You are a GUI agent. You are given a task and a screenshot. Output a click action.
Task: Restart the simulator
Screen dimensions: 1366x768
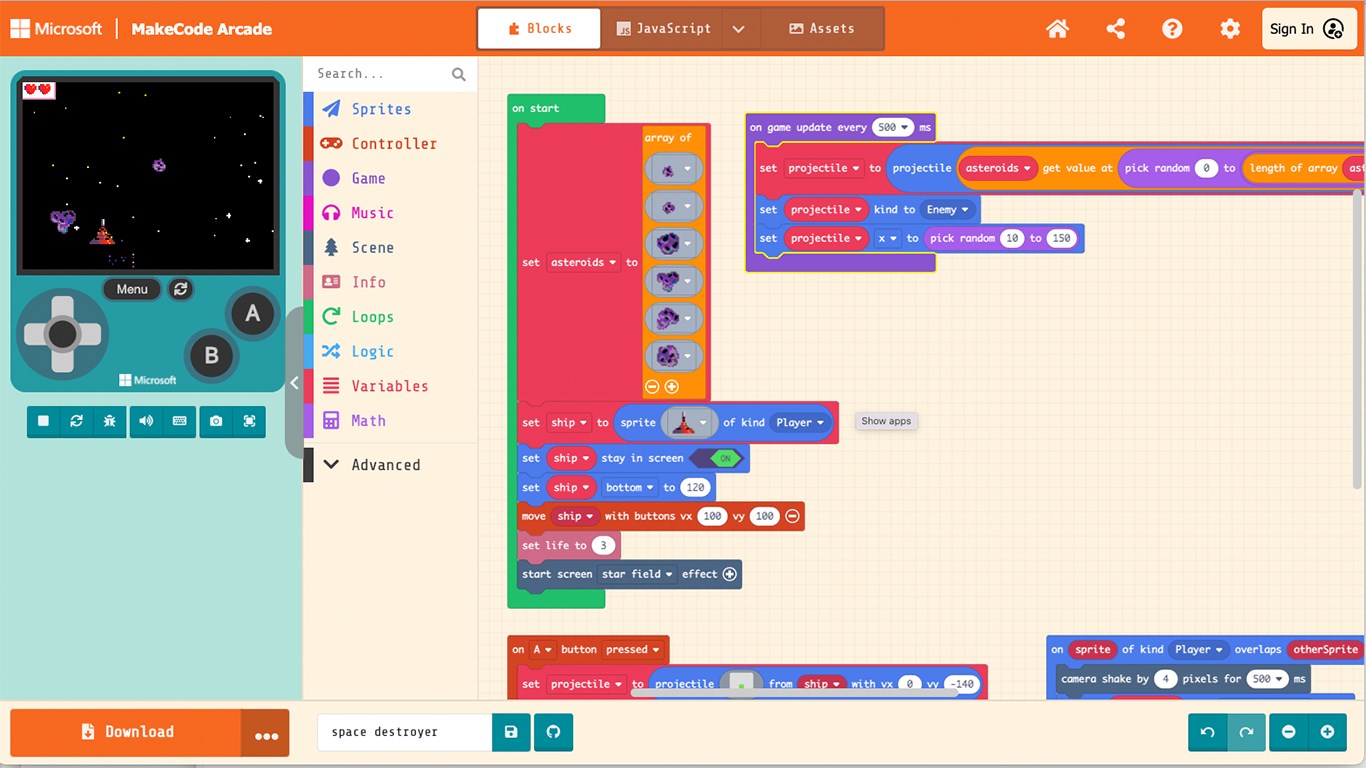click(76, 421)
